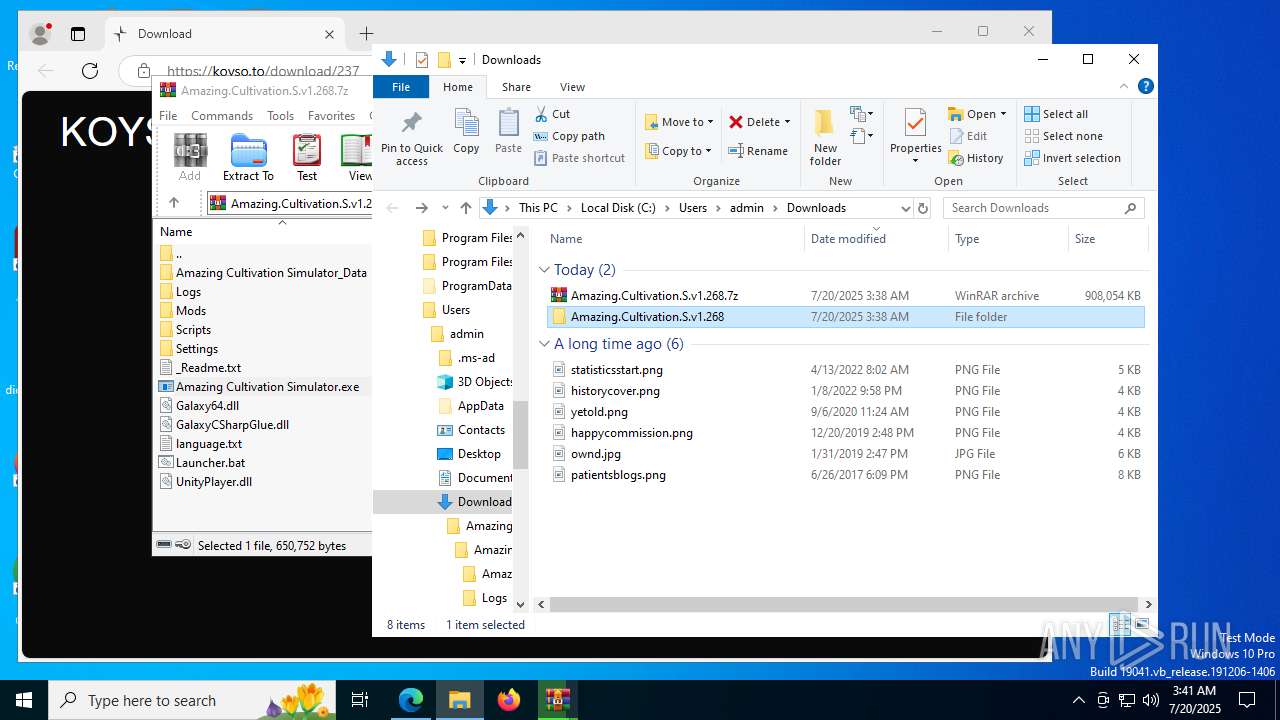Collapse A long time ago (6) group
Image resolution: width=1280 pixels, height=720 pixels.
pyautogui.click(x=545, y=344)
